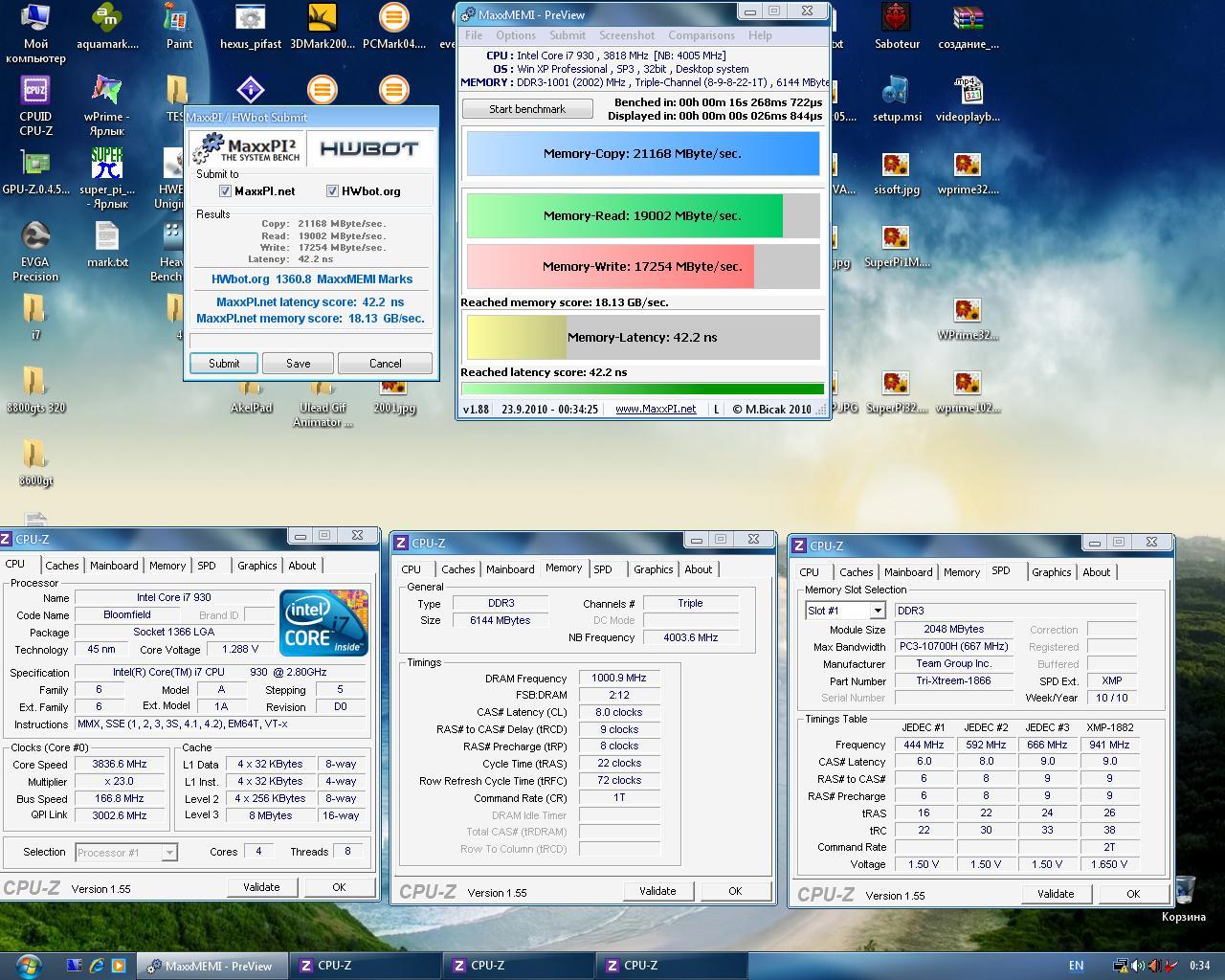
Task: Open the File menu in MaxxMEMI
Action: 474,35
